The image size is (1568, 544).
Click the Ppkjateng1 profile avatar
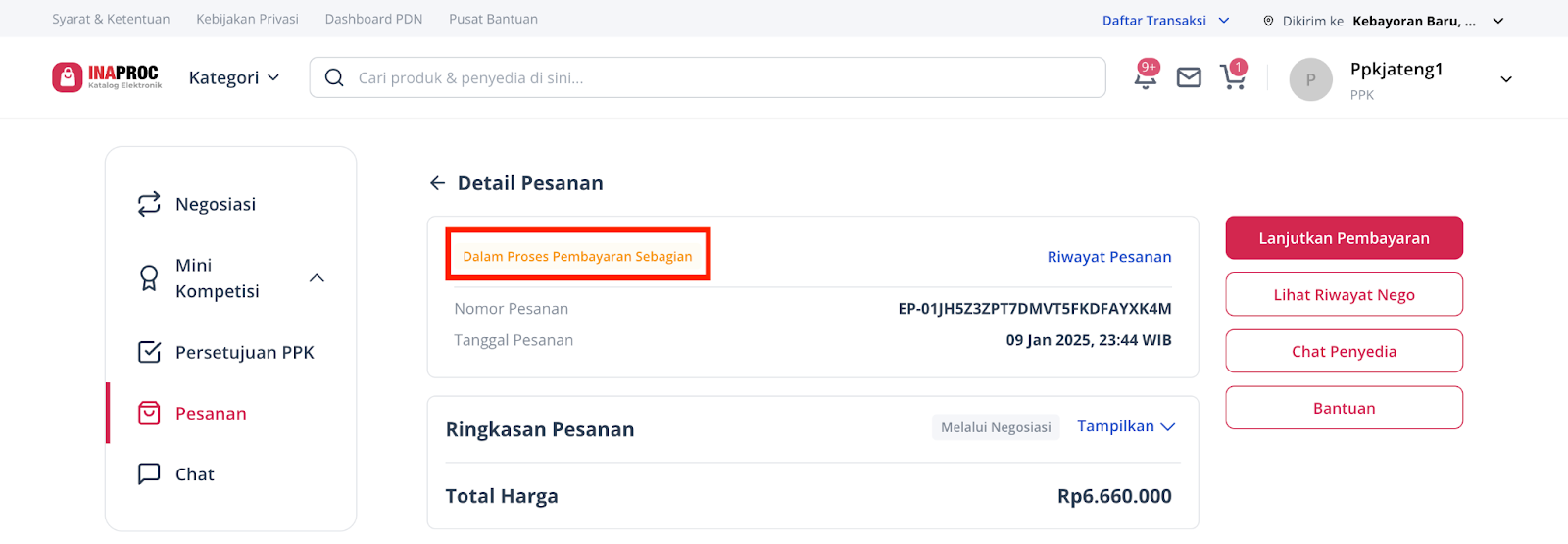point(1310,79)
